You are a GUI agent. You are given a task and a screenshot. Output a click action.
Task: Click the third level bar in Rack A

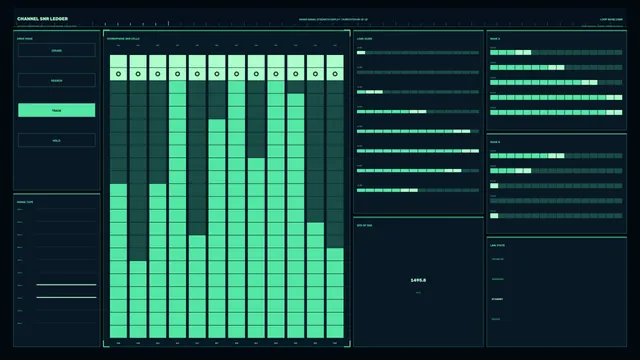[x=556, y=82]
